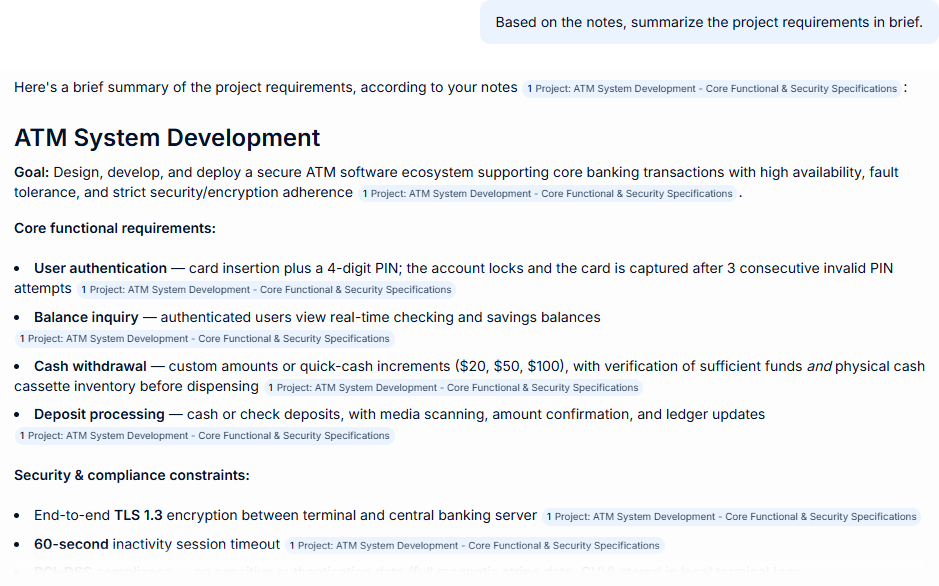939x586 pixels.
Task: Click the text '($20, $50, $100)'
Action: tap(510, 366)
